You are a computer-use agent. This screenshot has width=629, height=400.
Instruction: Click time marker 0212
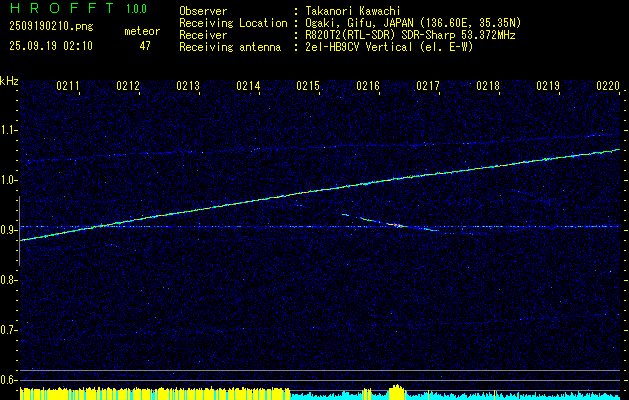128,86
